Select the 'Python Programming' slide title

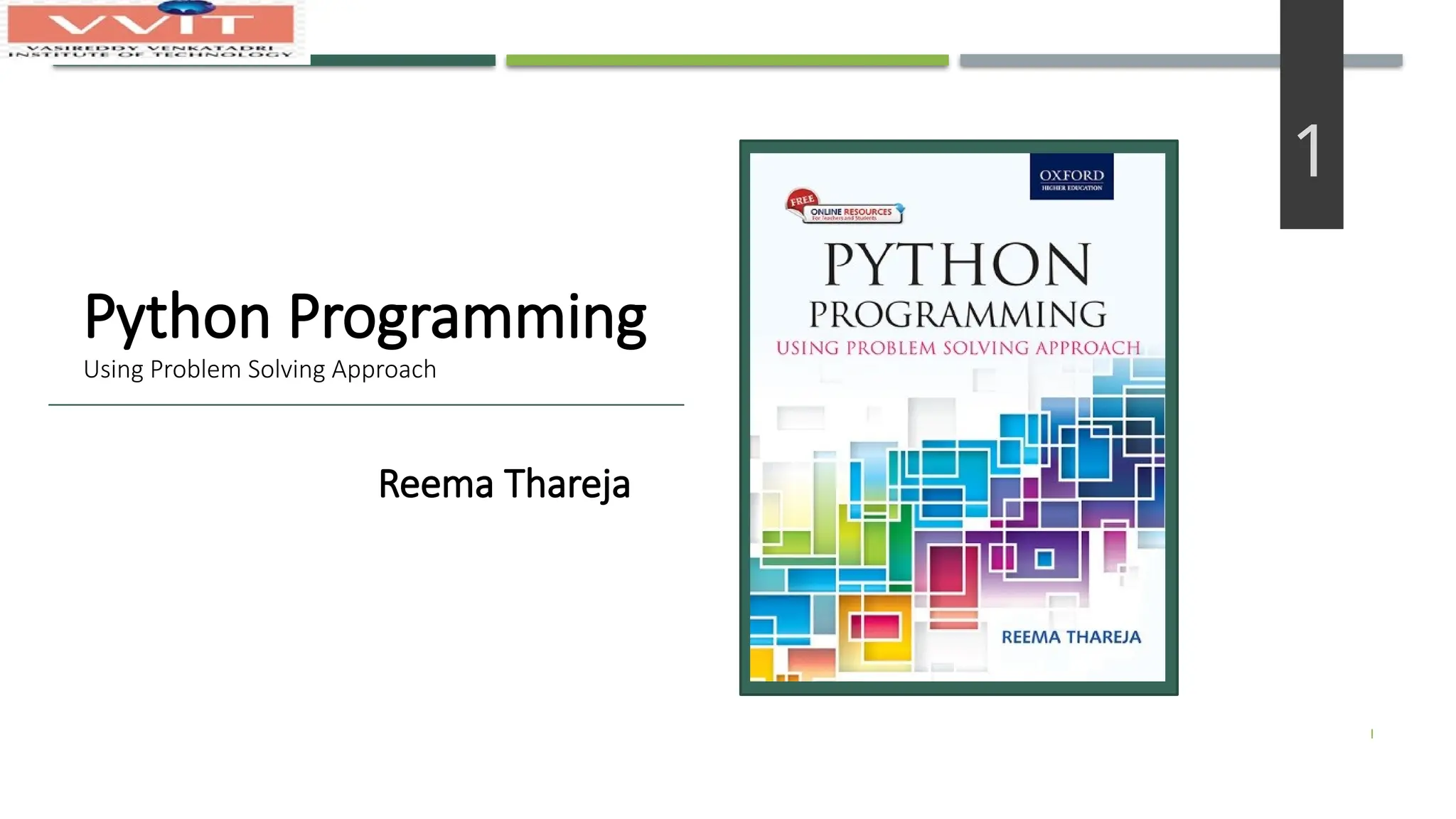click(365, 318)
